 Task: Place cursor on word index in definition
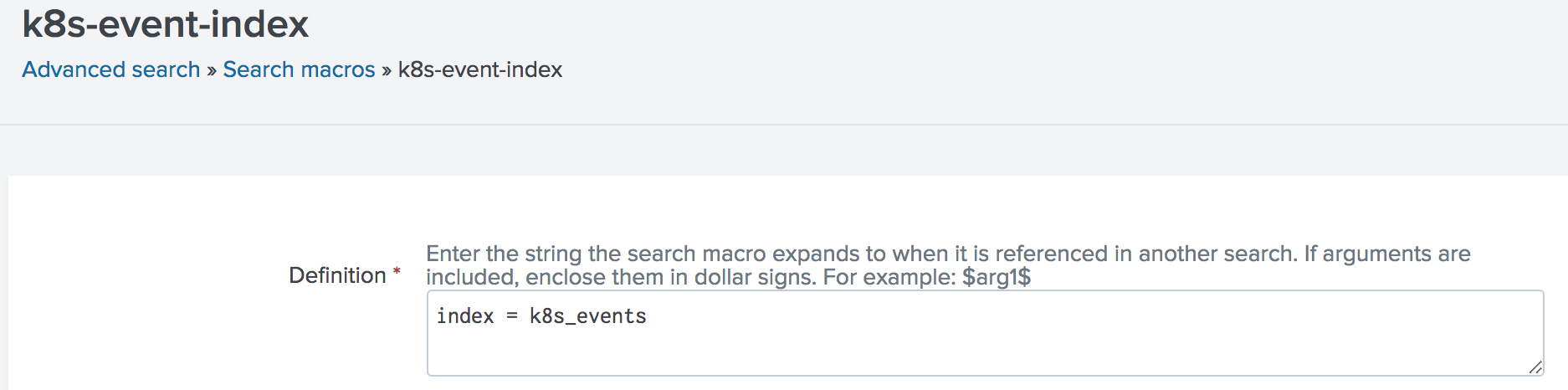(x=465, y=316)
